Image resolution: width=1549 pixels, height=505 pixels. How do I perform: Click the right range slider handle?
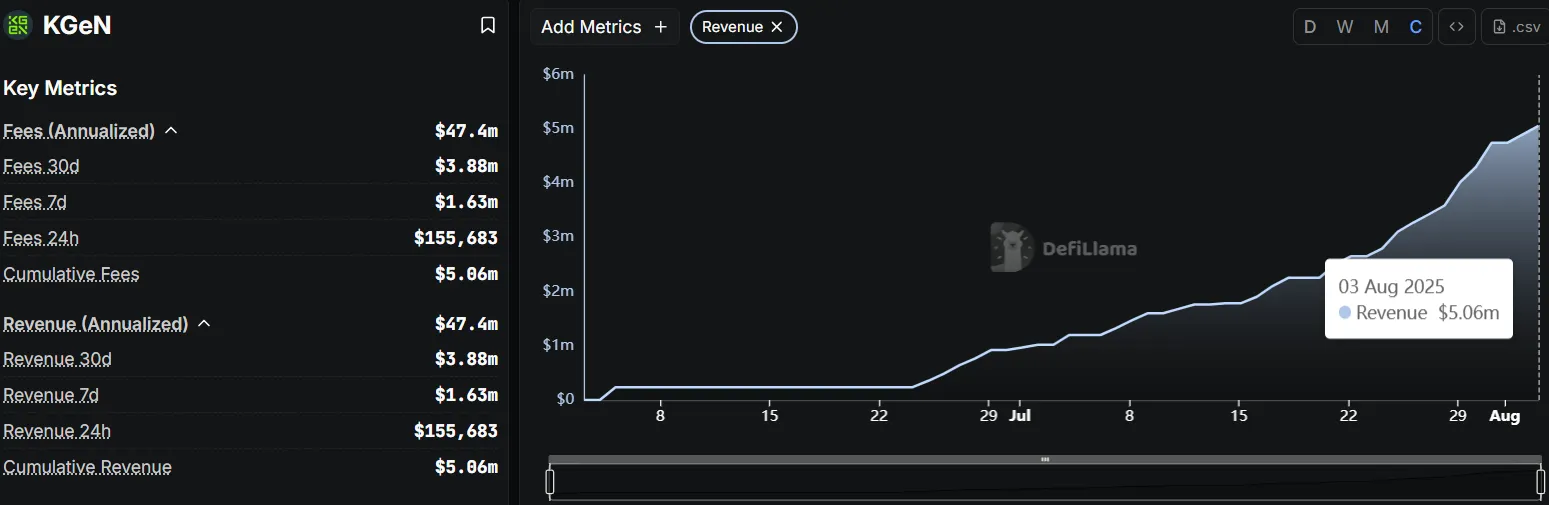coord(1540,482)
